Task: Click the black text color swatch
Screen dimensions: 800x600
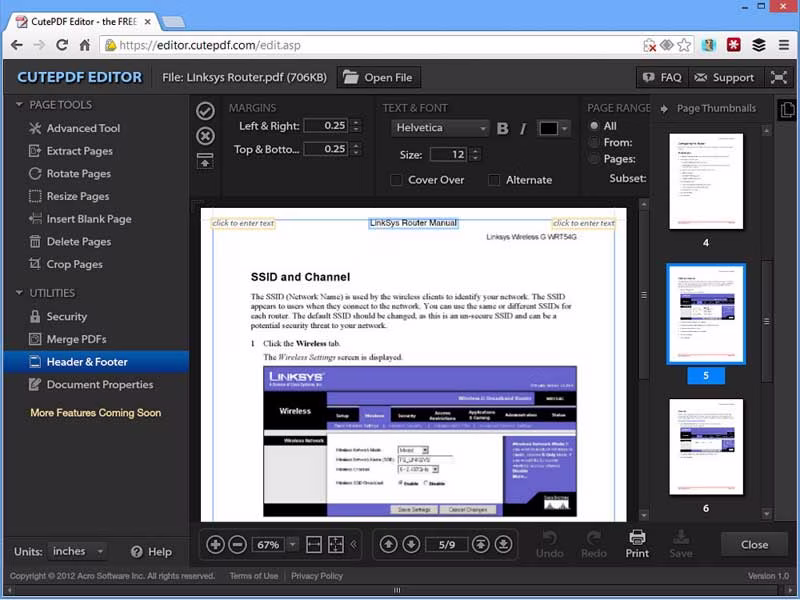Action: pyautogui.click(x=548, y=129)
